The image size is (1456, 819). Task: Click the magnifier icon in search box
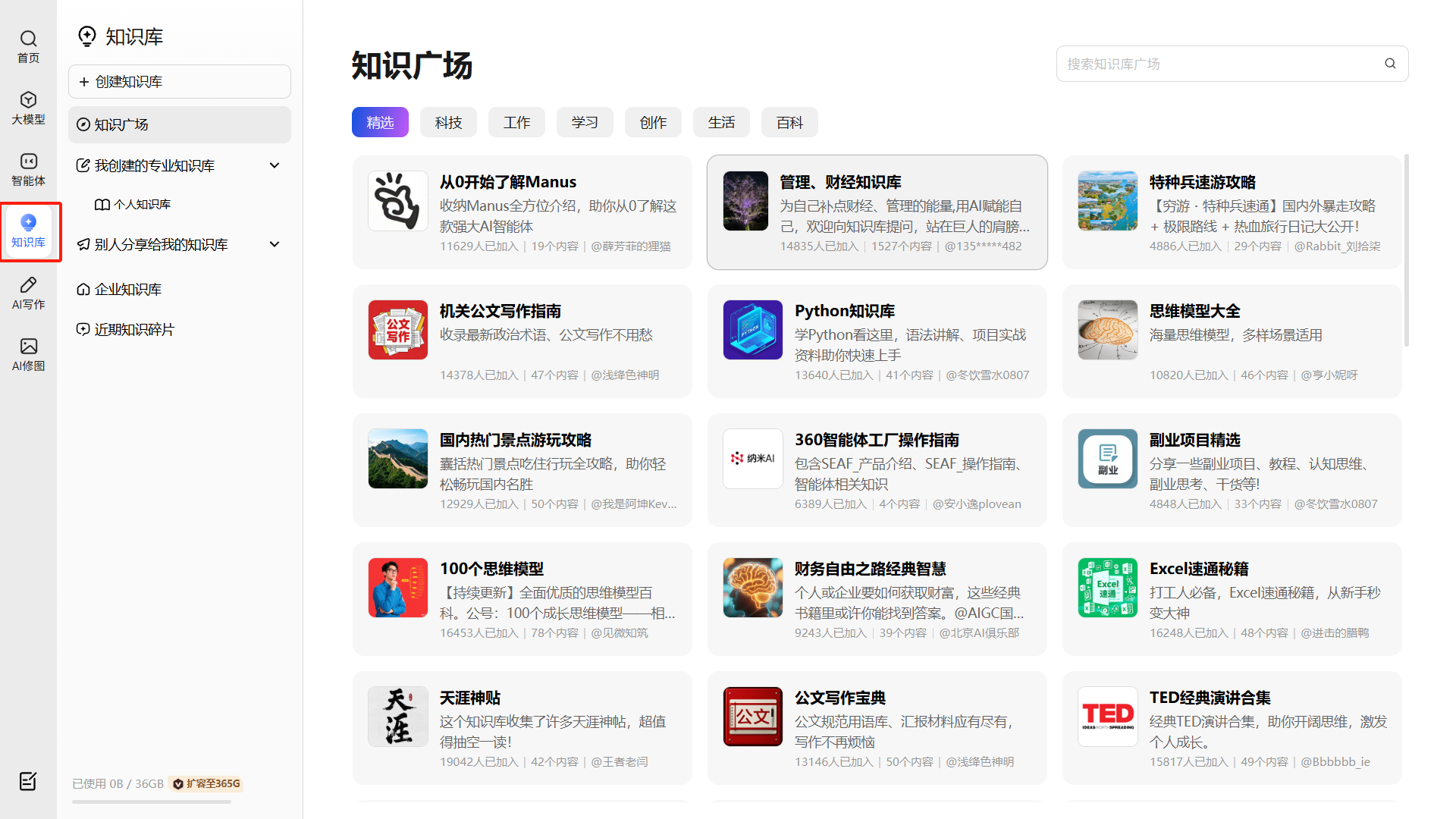pos(1390,64)
